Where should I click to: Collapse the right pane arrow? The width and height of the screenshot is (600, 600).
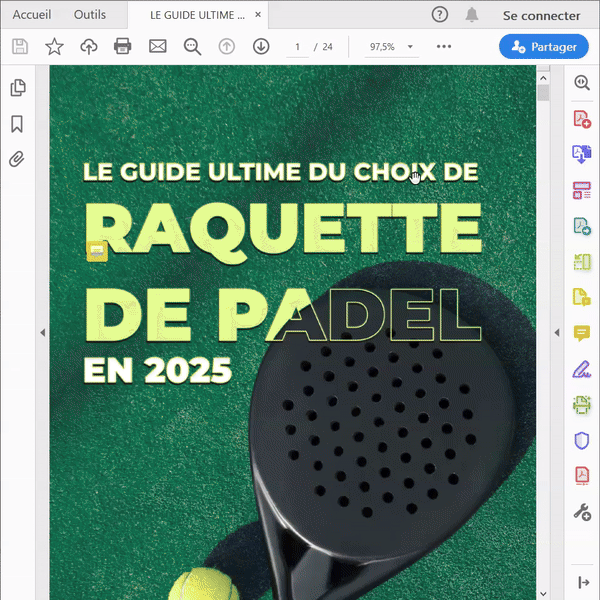[x=557, y=333]
